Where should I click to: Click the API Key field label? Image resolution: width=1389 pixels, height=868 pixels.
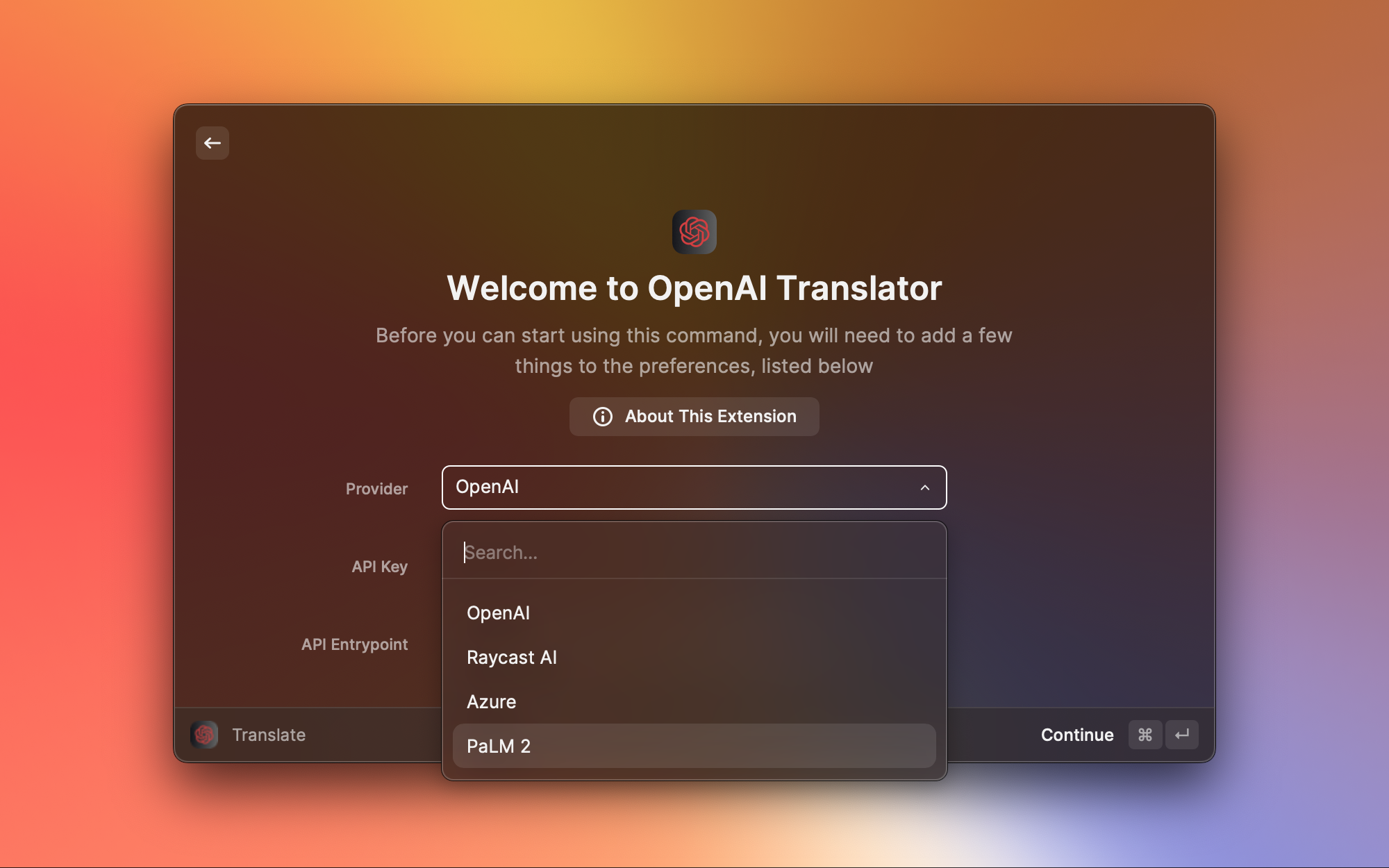coord(379,567)
